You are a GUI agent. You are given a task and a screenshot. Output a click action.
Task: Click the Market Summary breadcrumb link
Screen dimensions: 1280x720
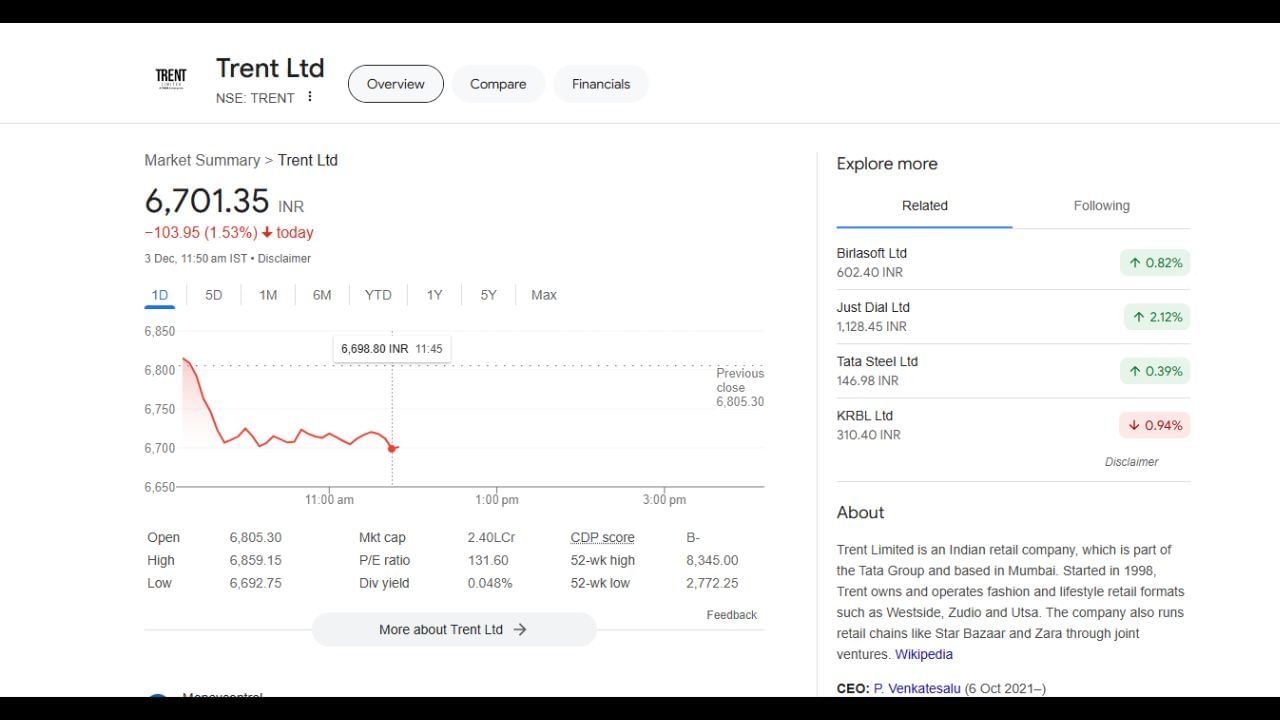tap(202, 160)
